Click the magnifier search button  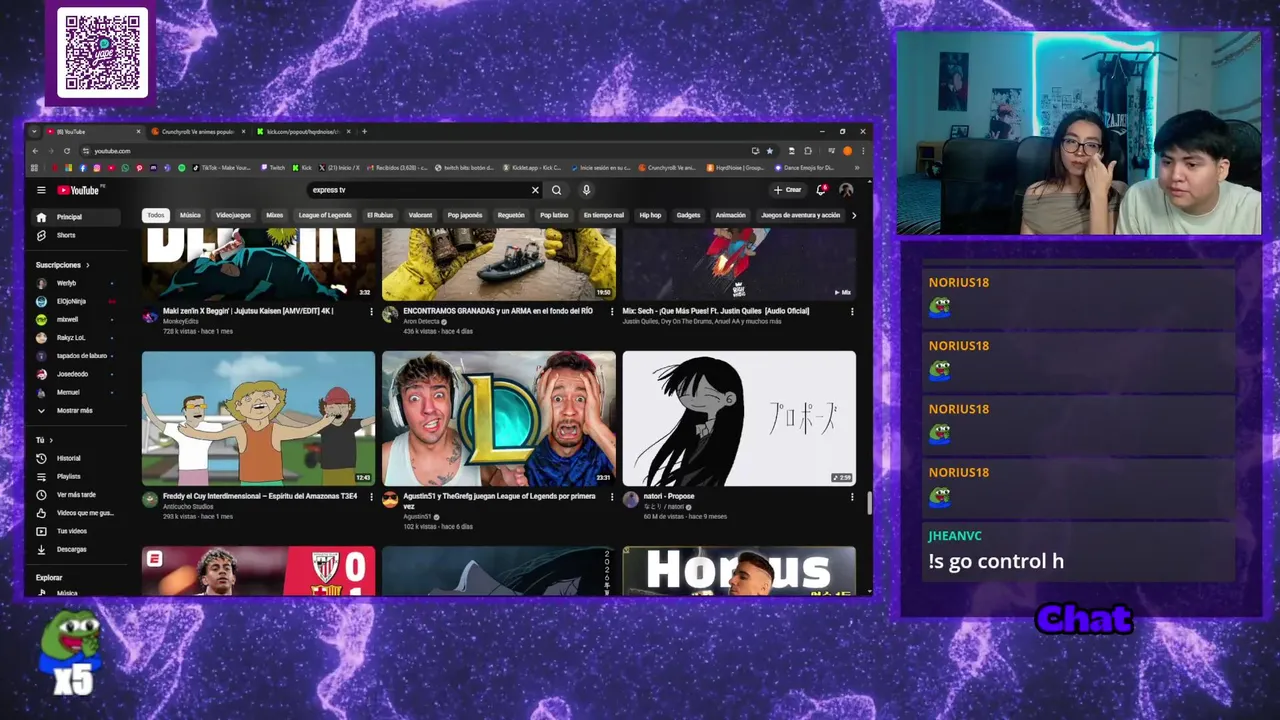(x=557, y=190)
